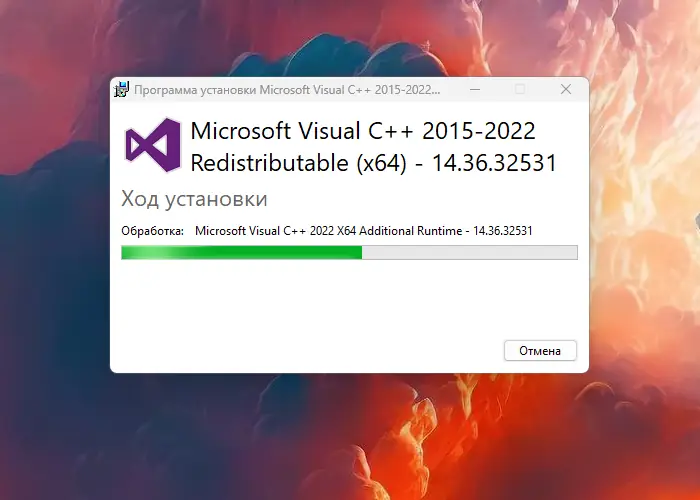This screenshot has height=500, width=700.
Task: Click the 14.36.32531 version in the processing line
Action: [503, 231]
